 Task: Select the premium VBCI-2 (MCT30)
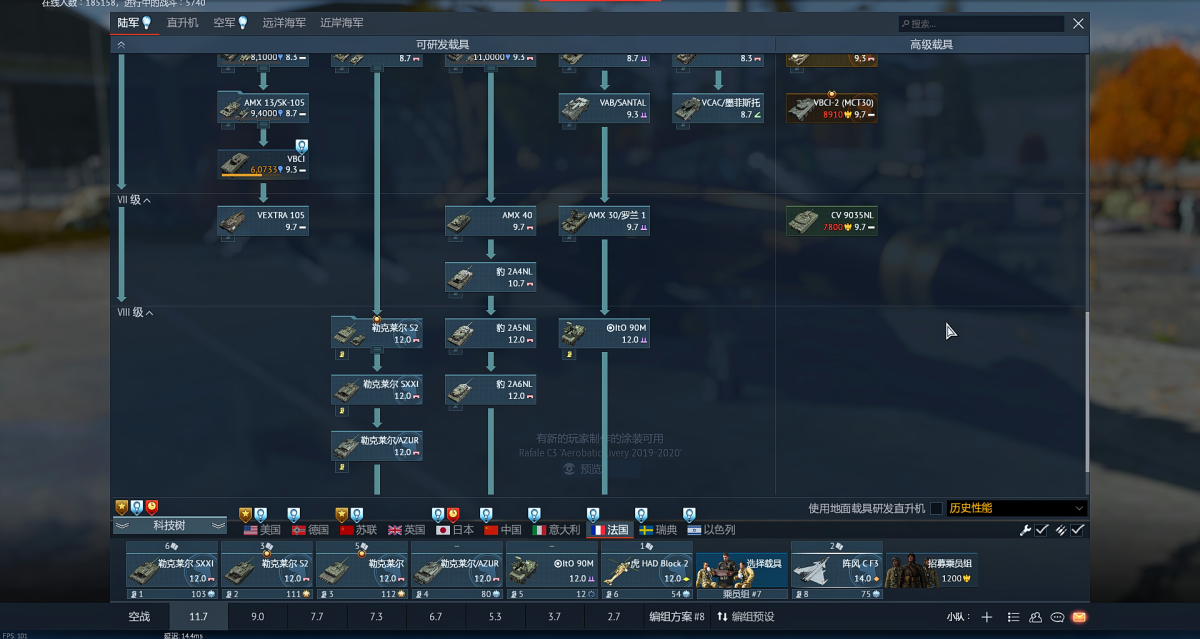click(x=832, y=108)
